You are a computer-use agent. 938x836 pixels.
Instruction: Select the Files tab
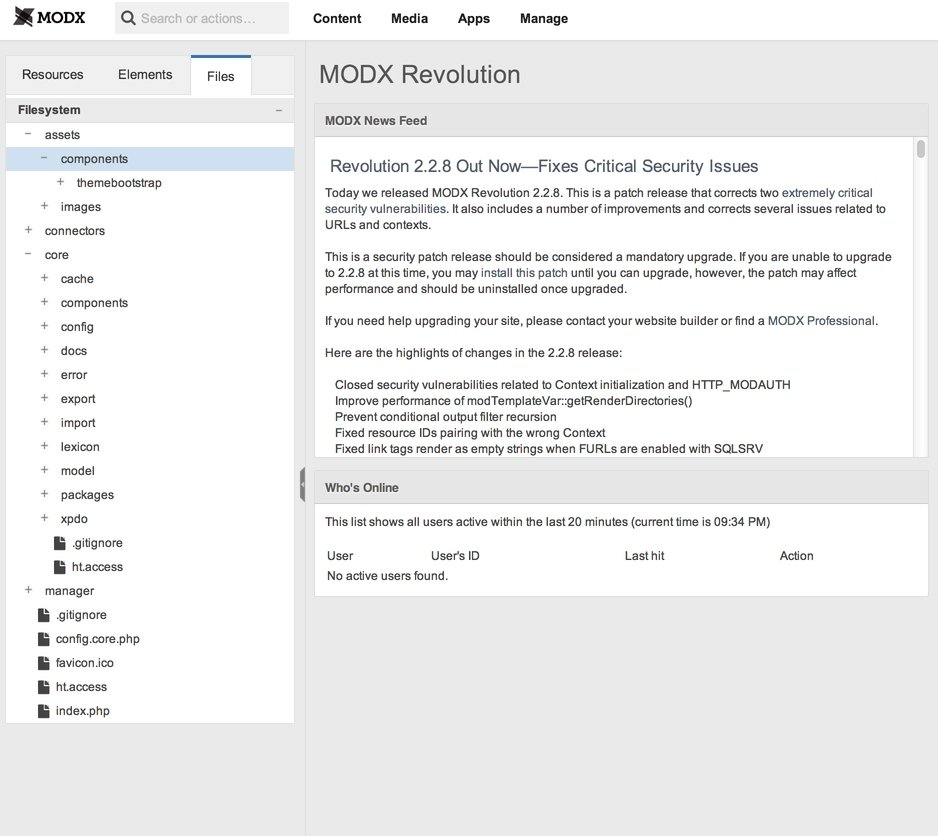221,76
